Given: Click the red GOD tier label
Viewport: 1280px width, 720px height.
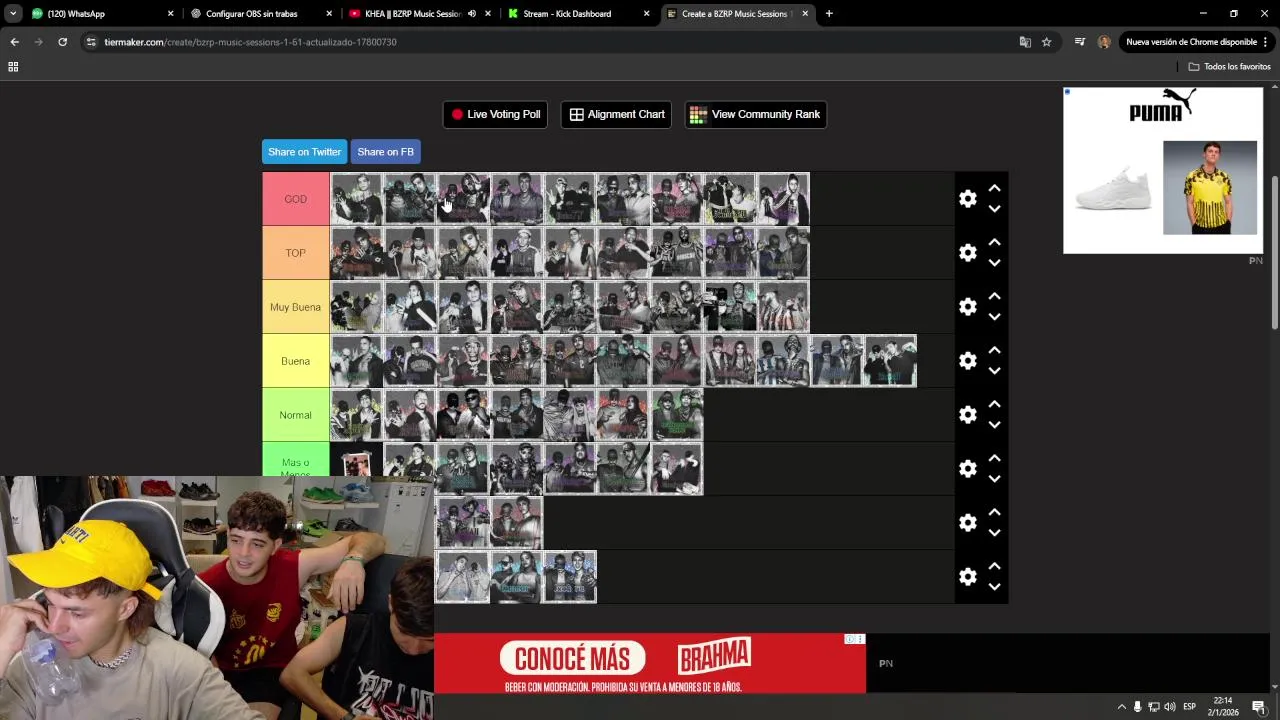Looking at the screenshot, I should coord(296,199).
